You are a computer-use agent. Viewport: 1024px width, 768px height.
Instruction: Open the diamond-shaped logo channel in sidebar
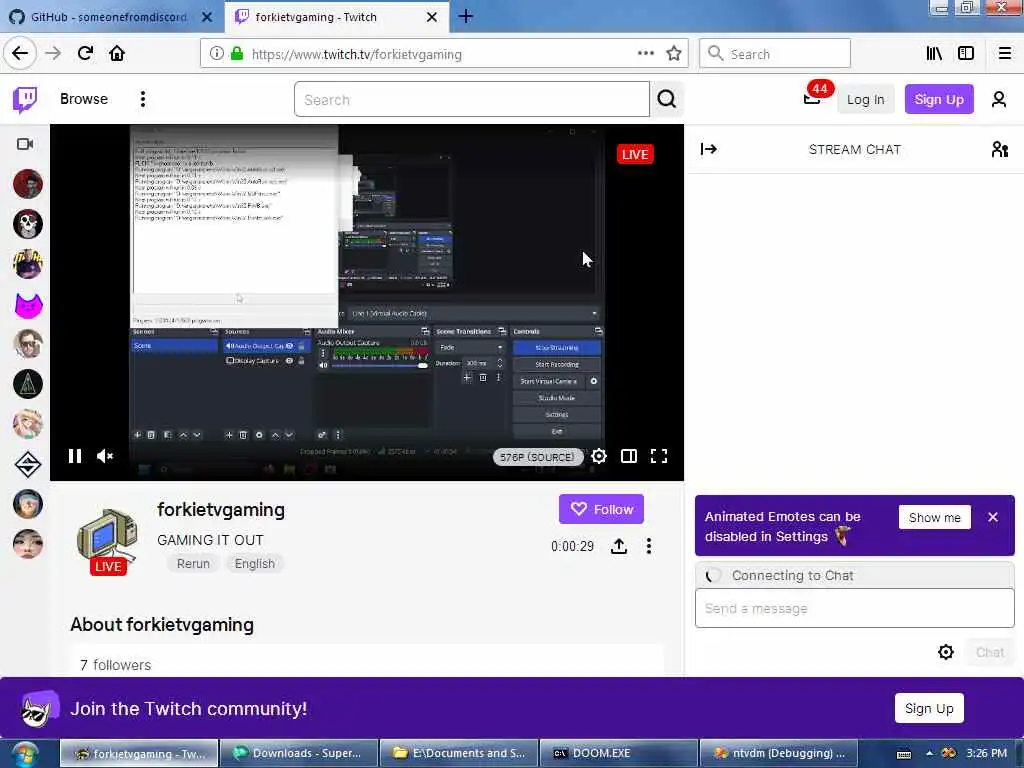27,464
